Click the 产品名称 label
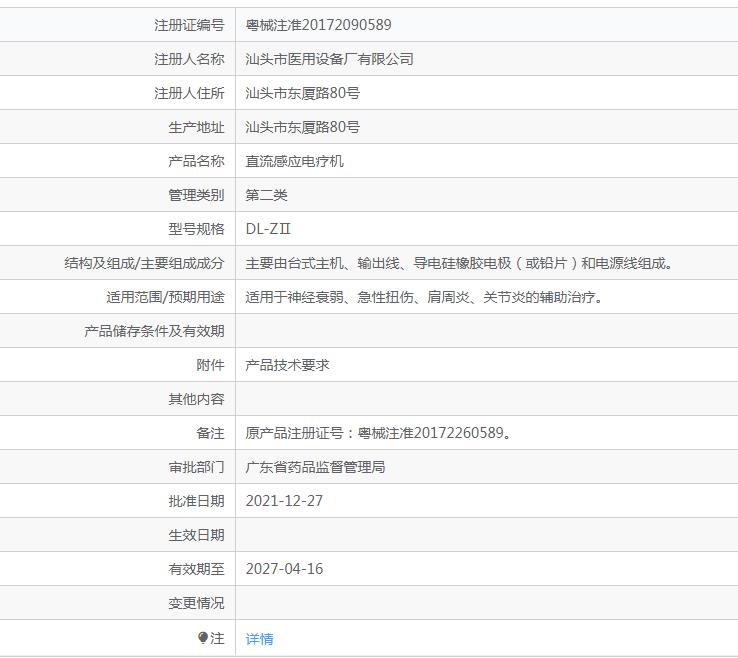 point(196,161)
